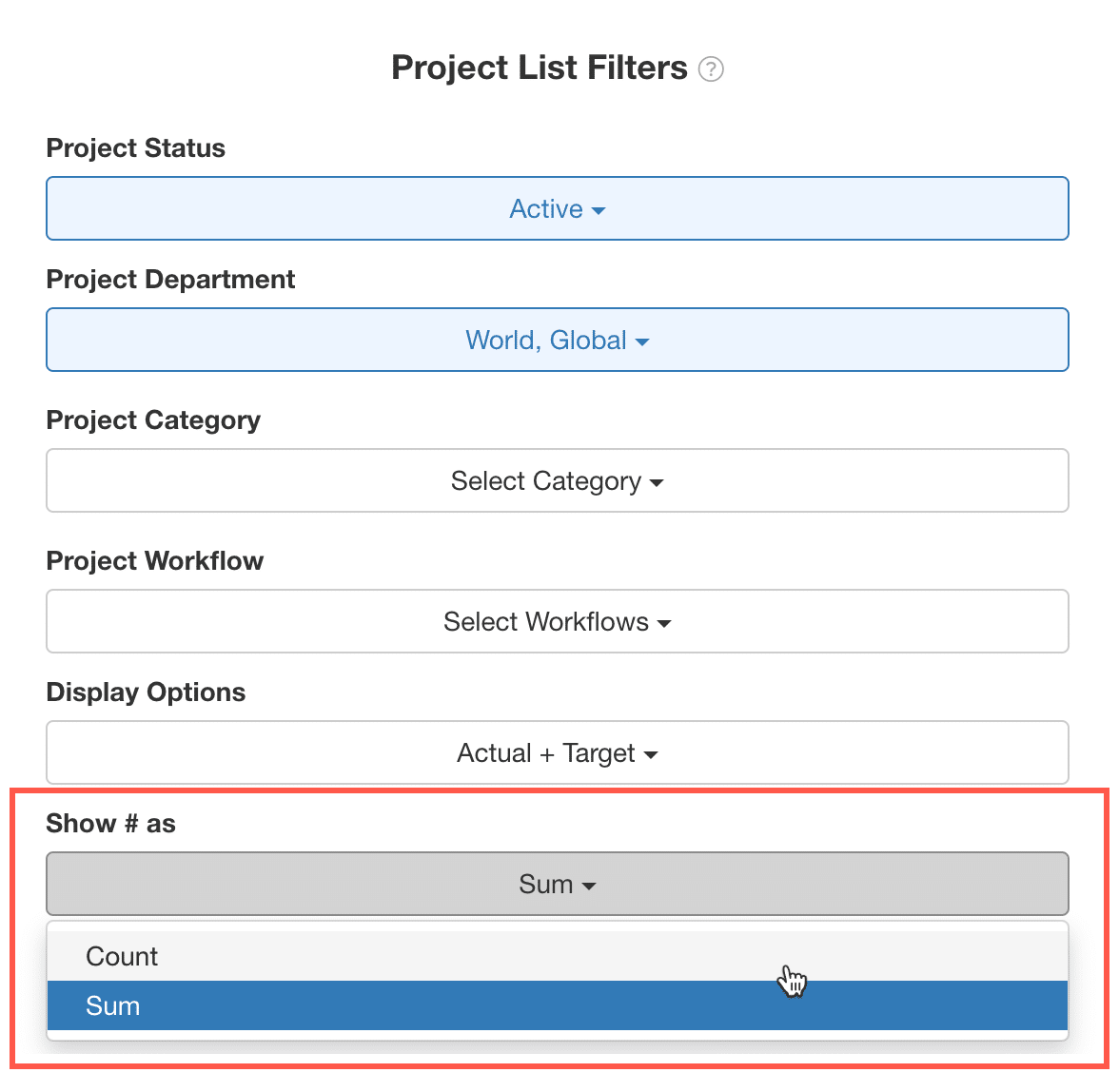Click the caret arrow after 'World, Global'
This screenshot has height=1092, width=1119.
point(642,341)
